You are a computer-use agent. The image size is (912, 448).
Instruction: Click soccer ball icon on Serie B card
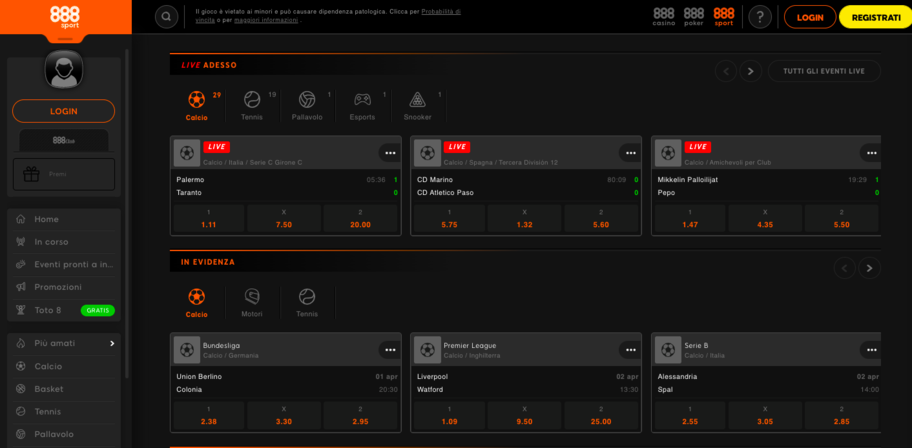[x=668, y=350]
